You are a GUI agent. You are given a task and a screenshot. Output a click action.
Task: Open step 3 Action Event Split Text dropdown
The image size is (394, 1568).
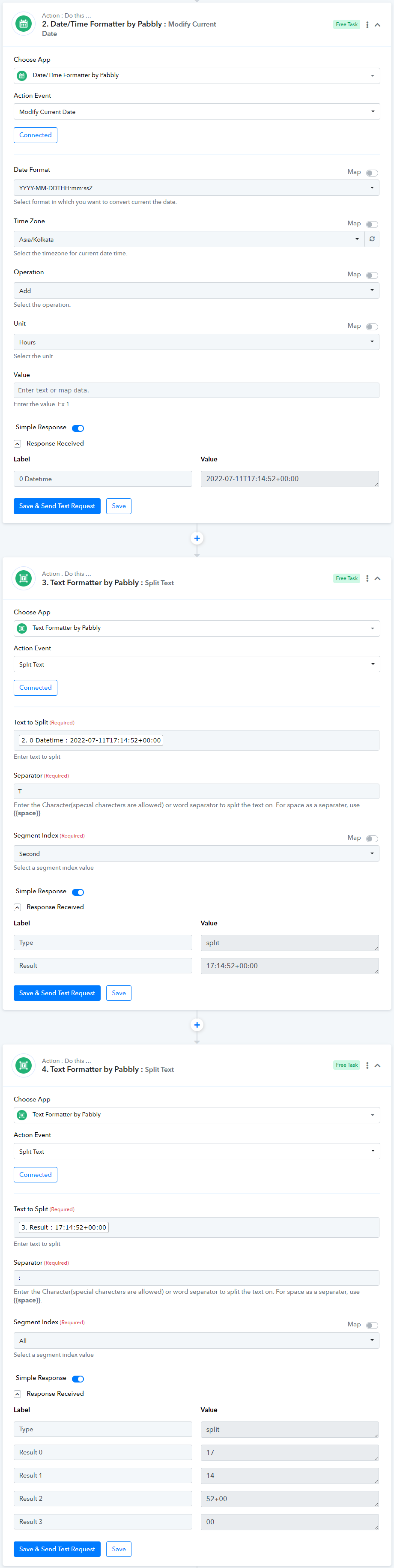[x=197, y=664]
